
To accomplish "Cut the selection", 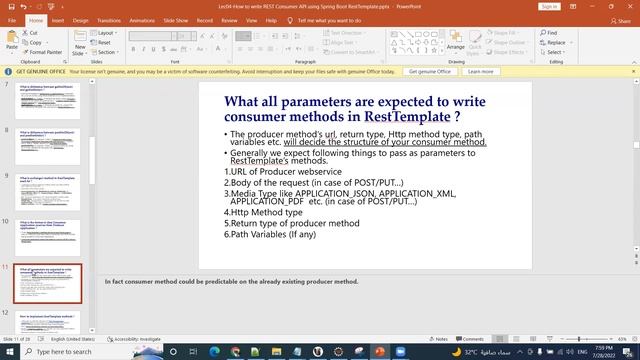I will point(30,33).
